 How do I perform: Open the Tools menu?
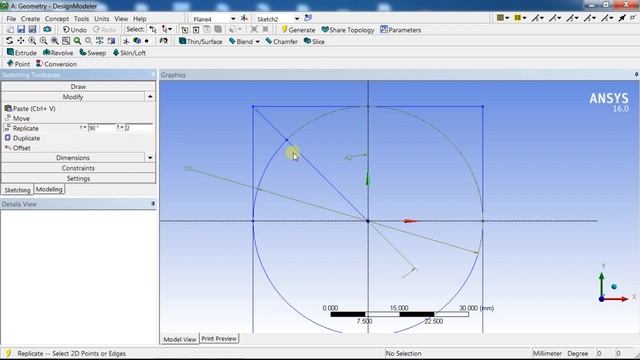coord(81,19)
